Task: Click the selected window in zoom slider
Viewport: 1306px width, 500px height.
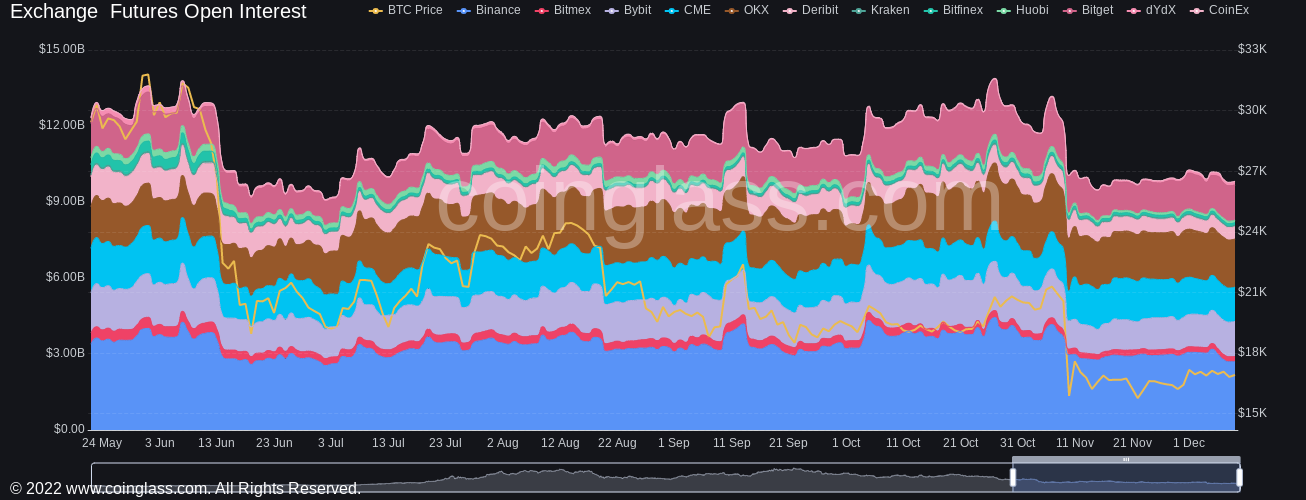Action: coord(1126,478)
